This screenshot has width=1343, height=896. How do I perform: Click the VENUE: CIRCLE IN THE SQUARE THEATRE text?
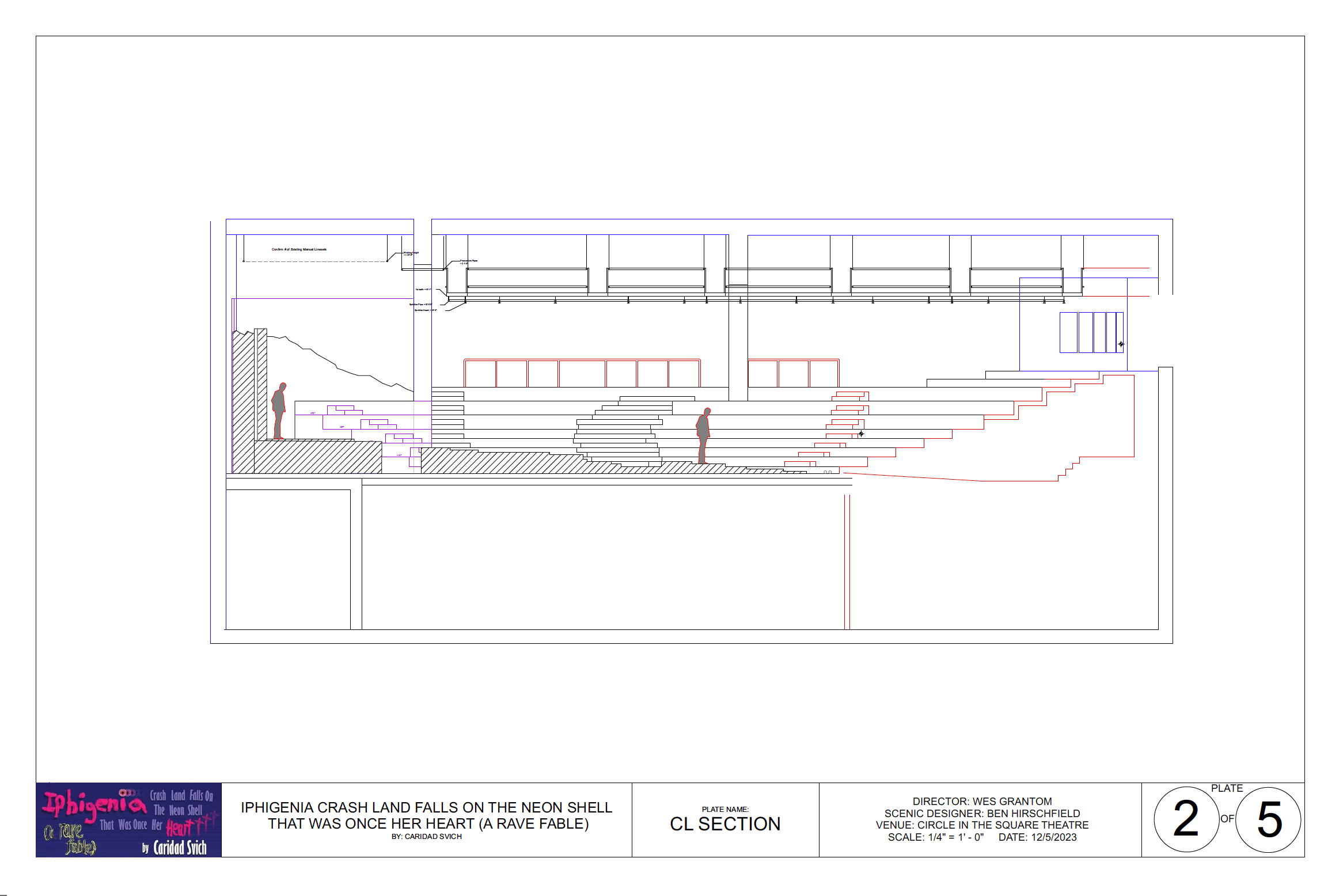point(982,825)
